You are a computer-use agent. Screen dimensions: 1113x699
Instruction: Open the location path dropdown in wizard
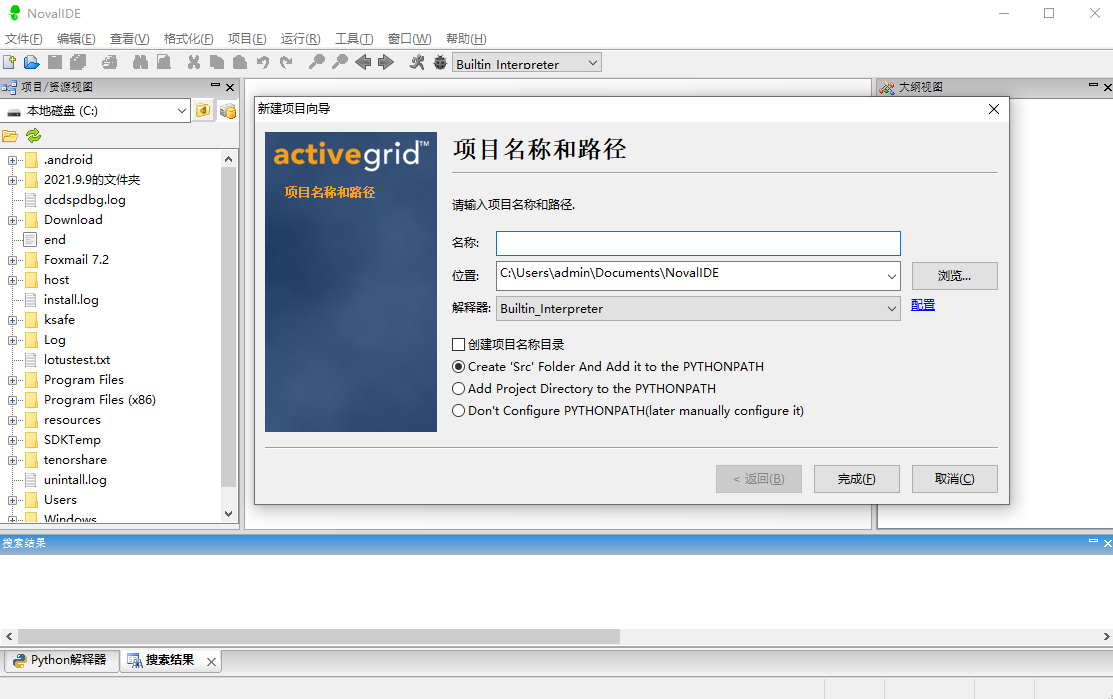click(892, 277)
